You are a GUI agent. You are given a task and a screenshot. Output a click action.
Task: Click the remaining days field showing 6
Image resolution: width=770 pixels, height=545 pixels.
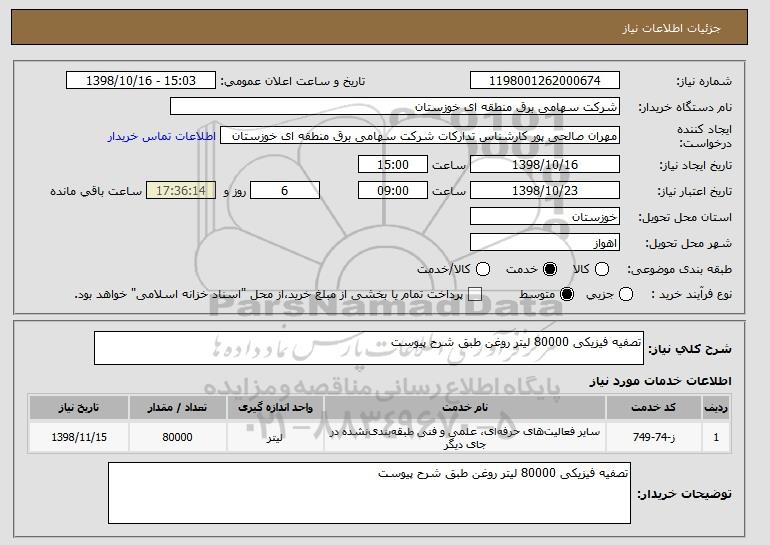[284, 190]
